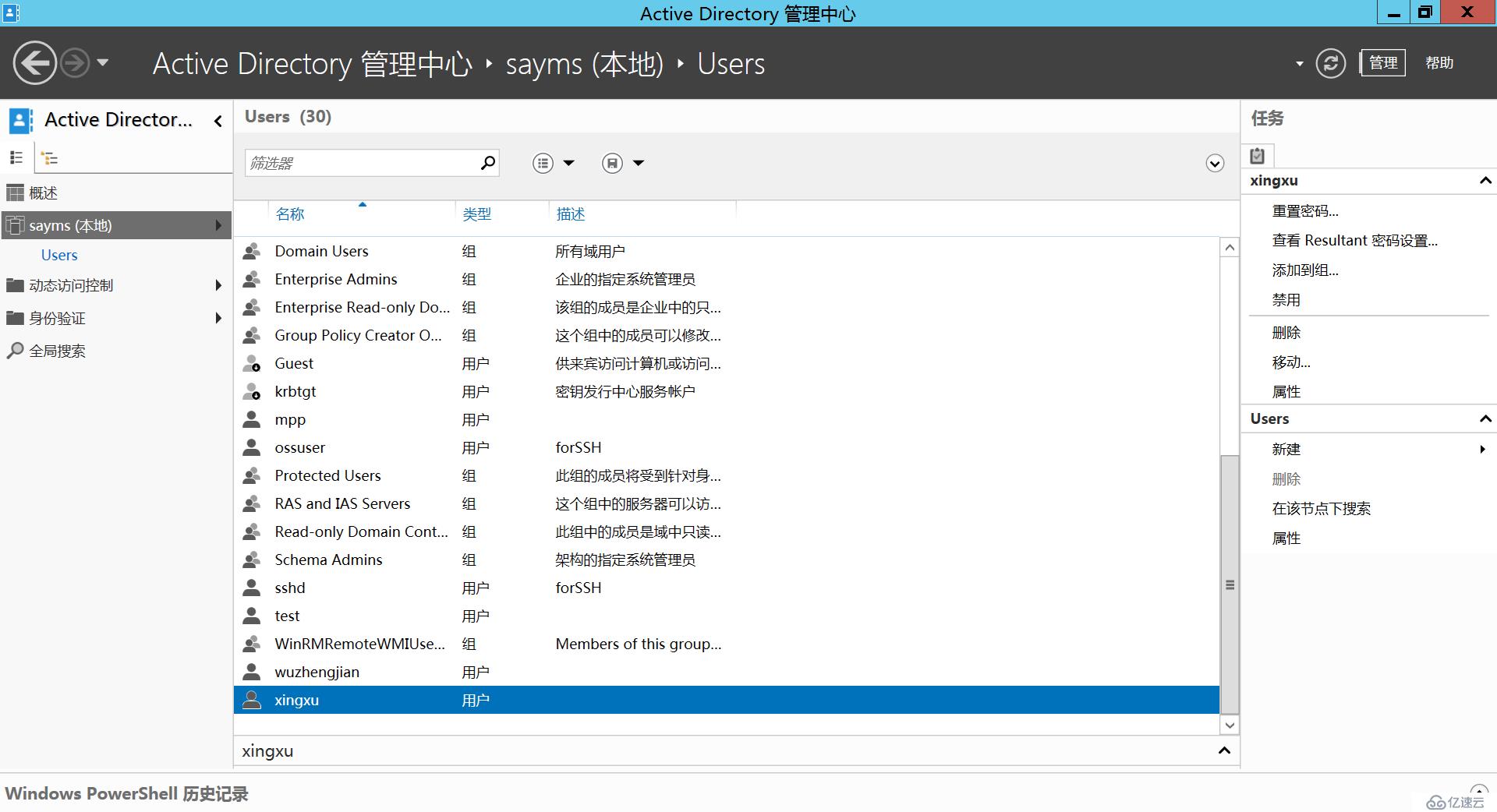Click 在该节点下搜索
The height and width of the screenshot is (812, 1497).
(x=1322, y=509)
